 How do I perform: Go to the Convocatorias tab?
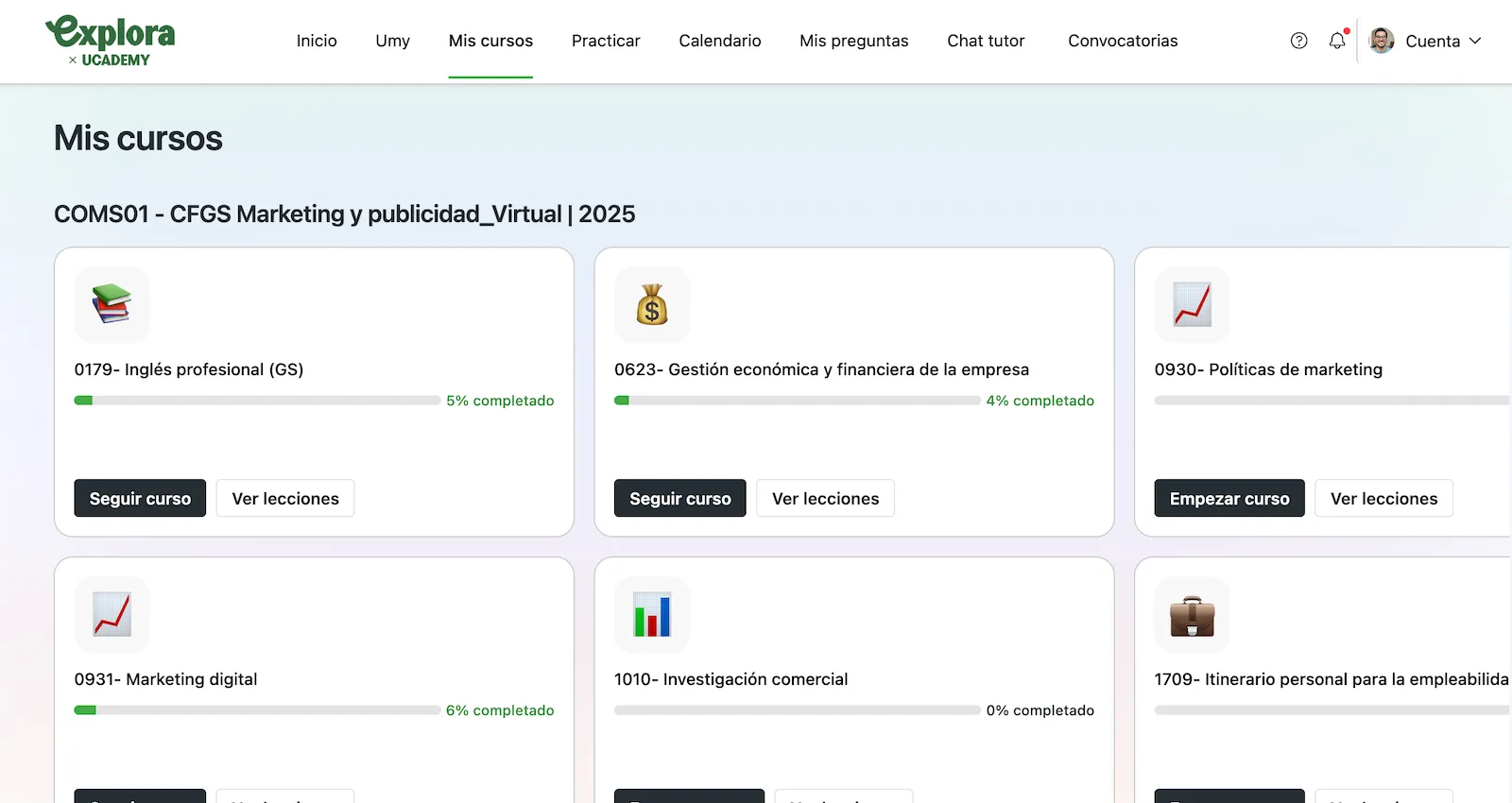tap(1123, 41)
